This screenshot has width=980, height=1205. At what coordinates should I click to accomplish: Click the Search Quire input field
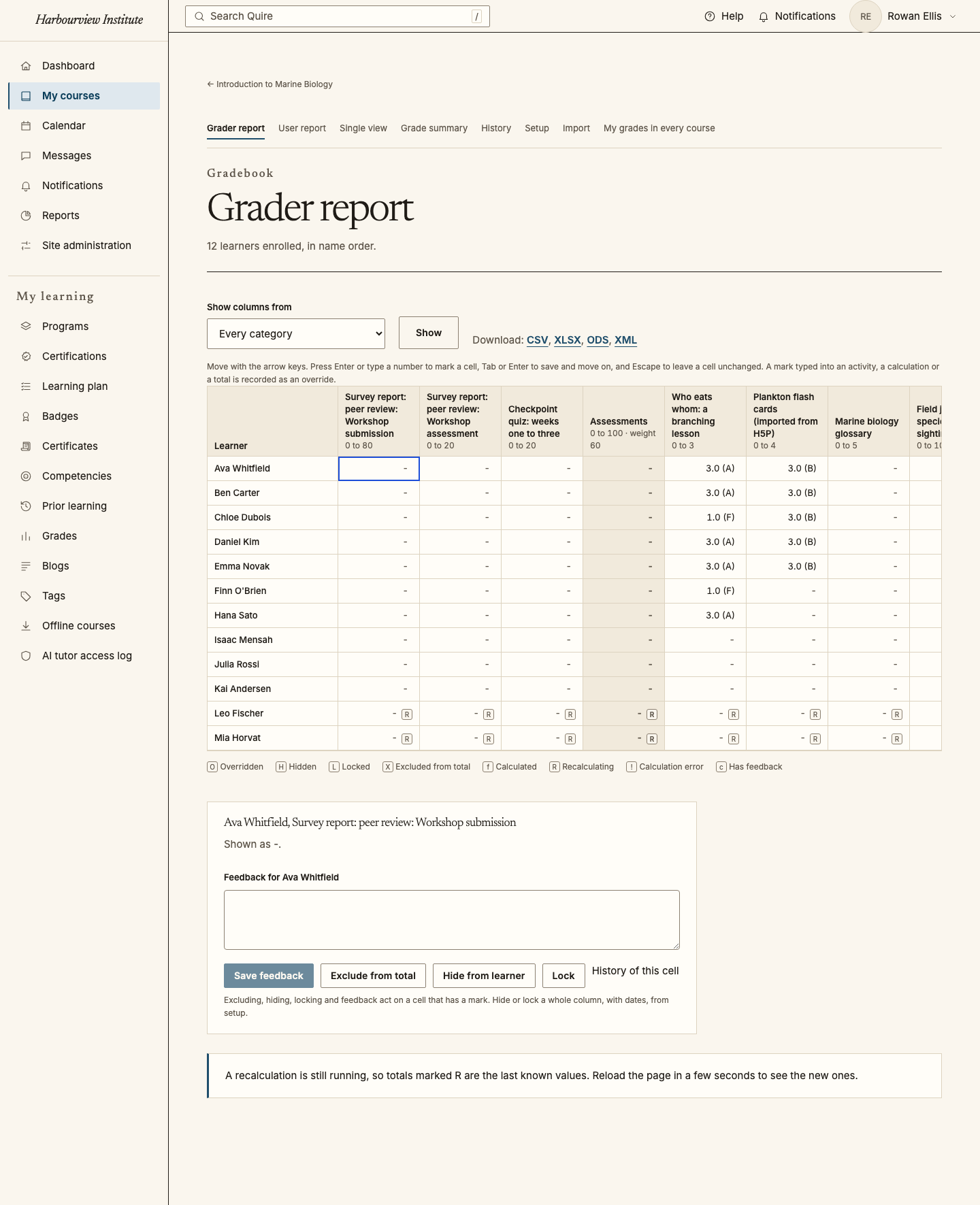pyautogui.click(x=338, y=16)
